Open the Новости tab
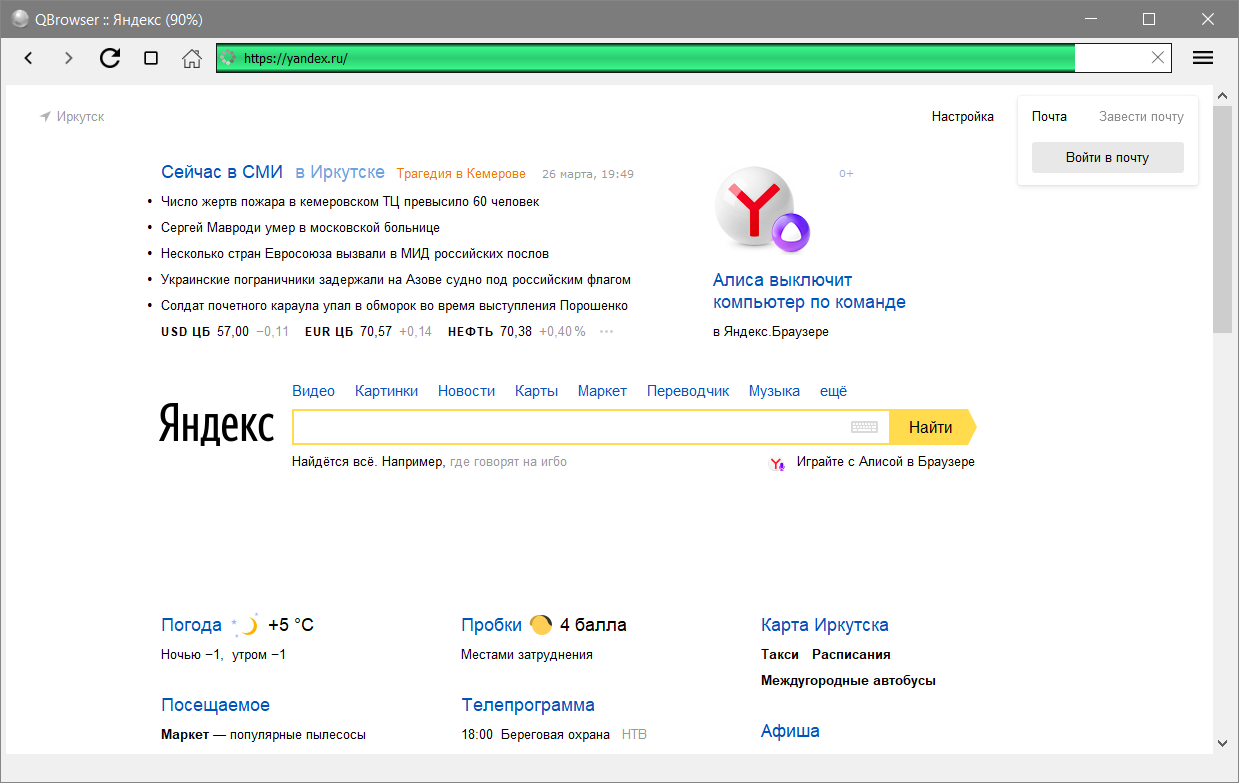 (466, 391)
